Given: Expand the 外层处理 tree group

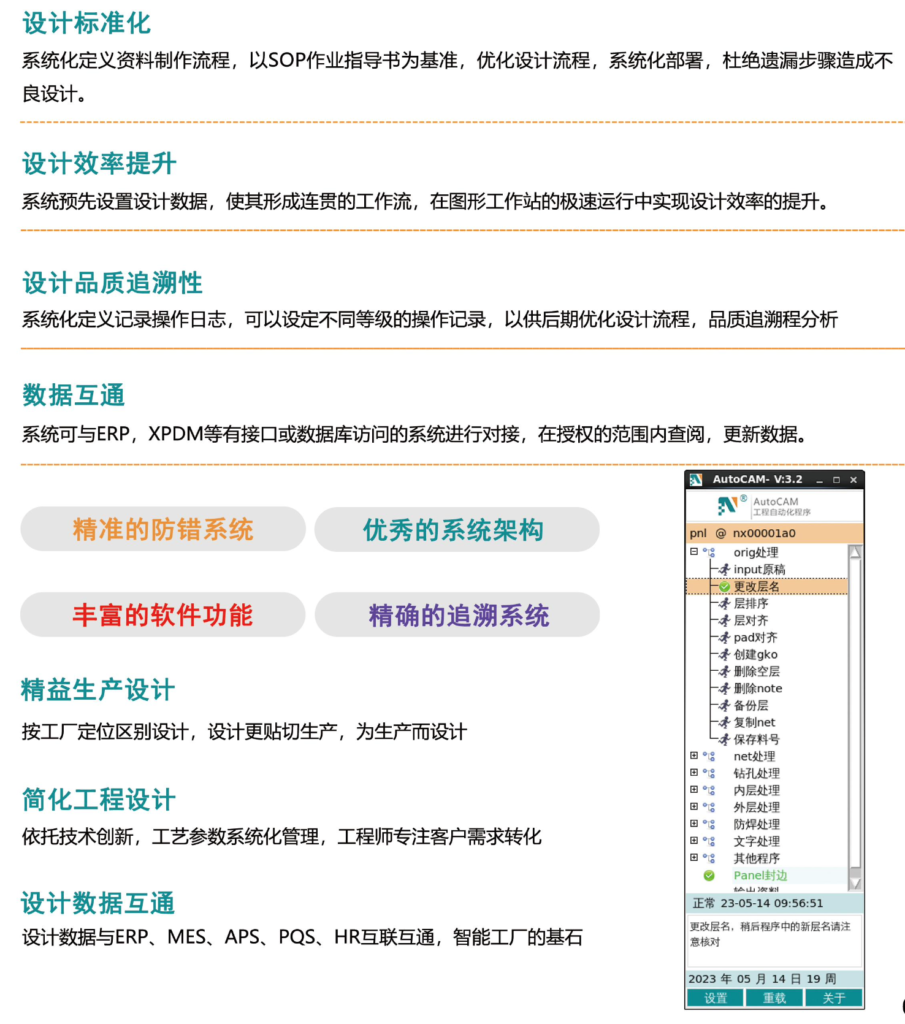Looking at the screenshot, I should tap(694, 807).
